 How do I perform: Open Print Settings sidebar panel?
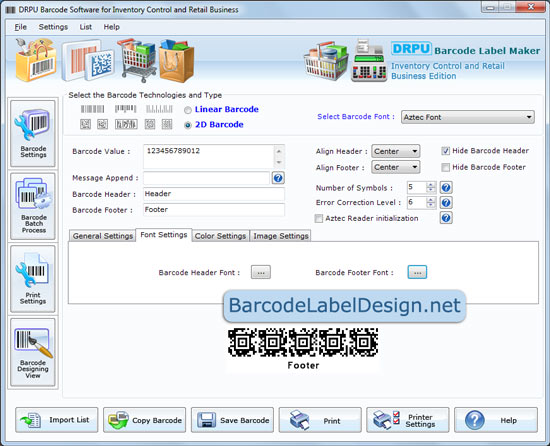point(33,279)
